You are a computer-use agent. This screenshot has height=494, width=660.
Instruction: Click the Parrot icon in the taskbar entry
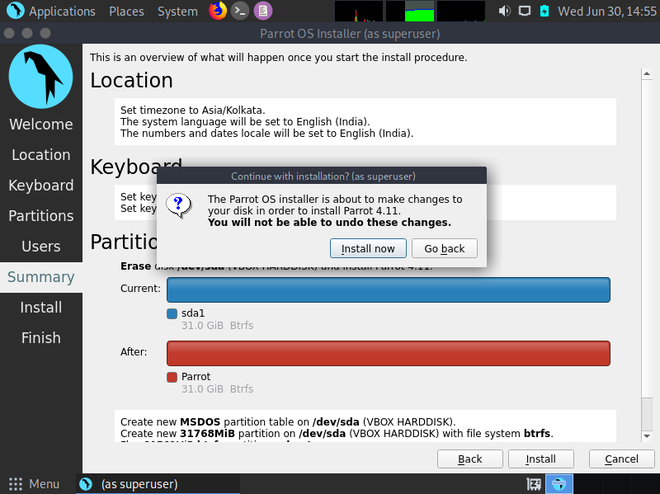86,484
